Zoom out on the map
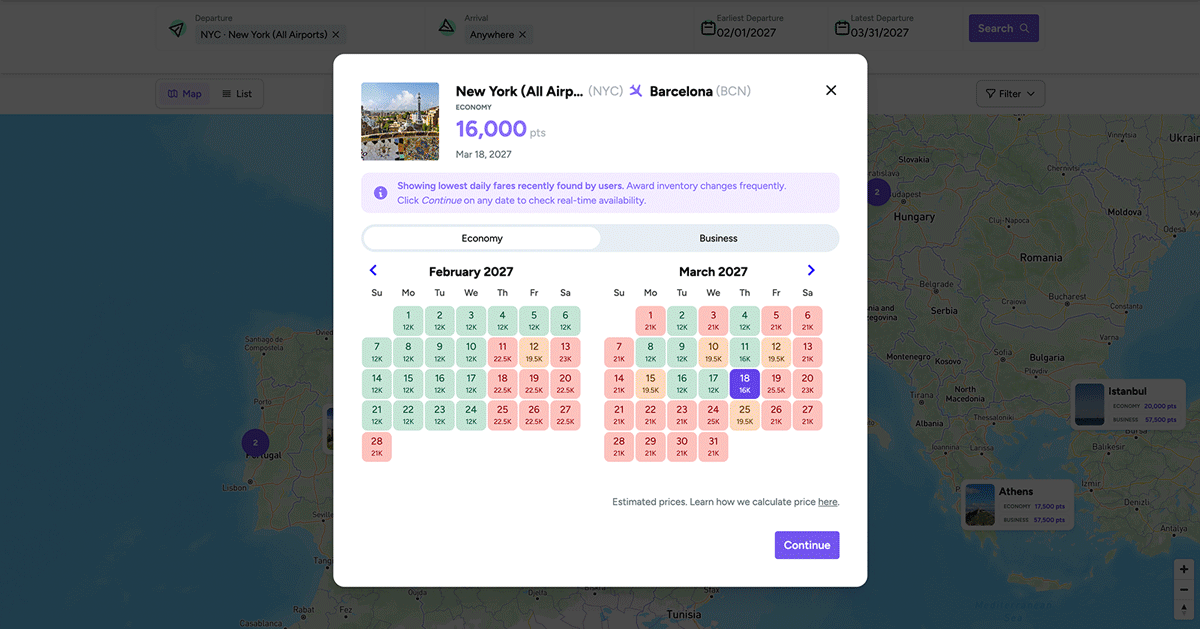The image size is (1200, 629). [1184, 588]
